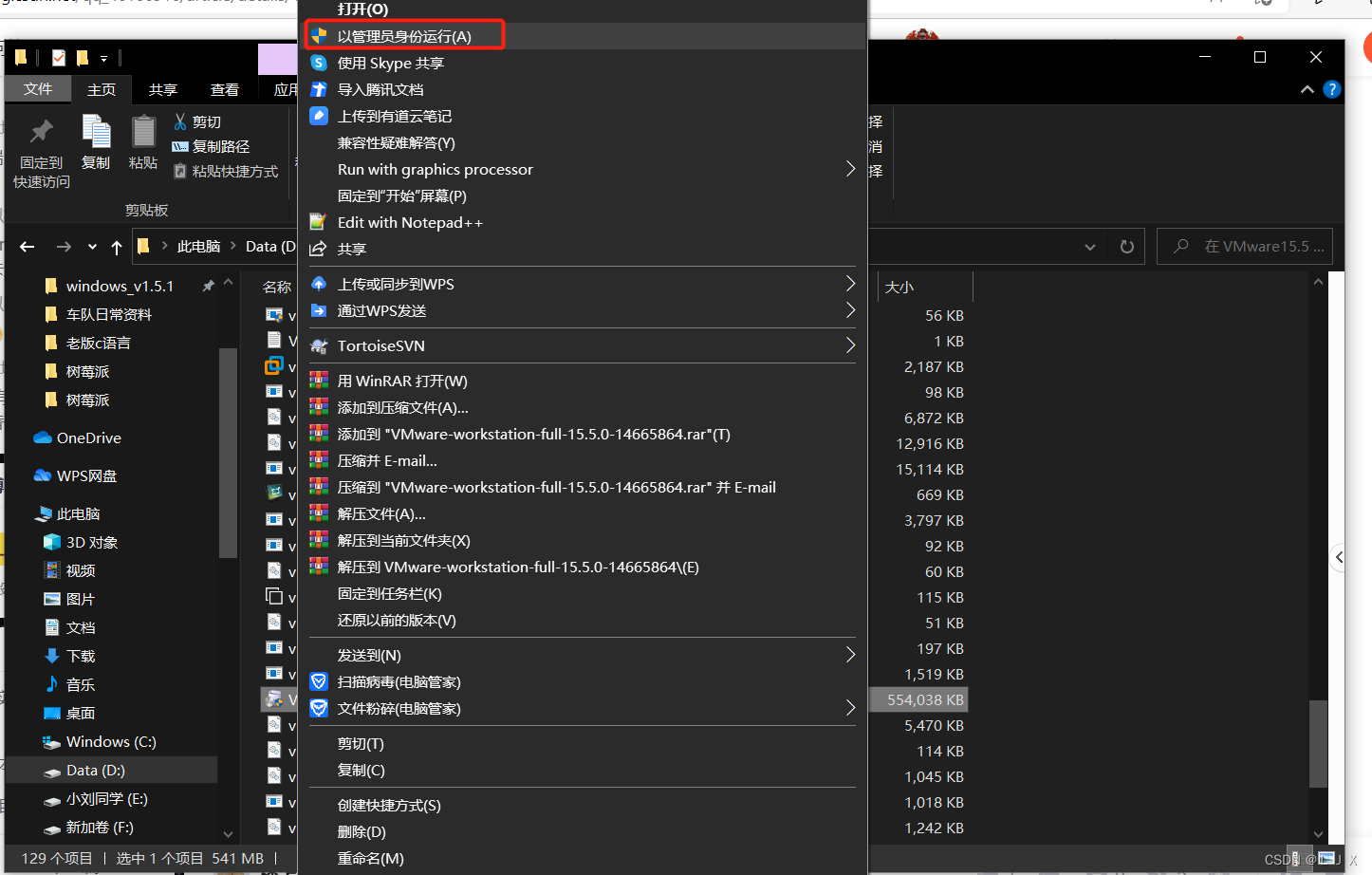
Task: Click the refresh button in address bar
Action: point(1126,247)
